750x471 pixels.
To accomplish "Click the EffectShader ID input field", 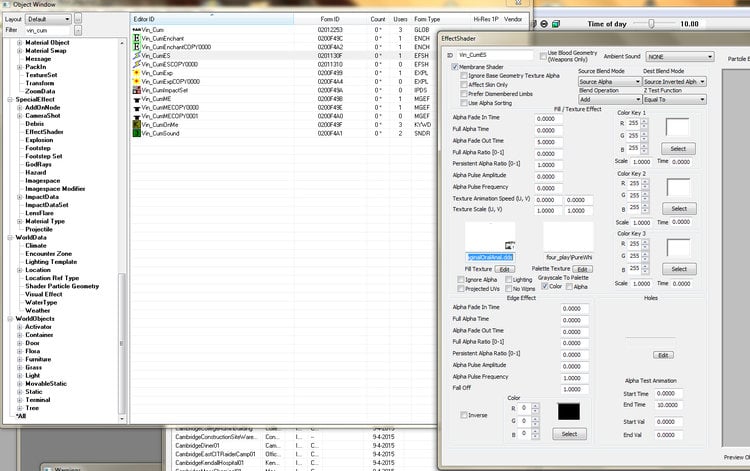I will tap(495, 55).
